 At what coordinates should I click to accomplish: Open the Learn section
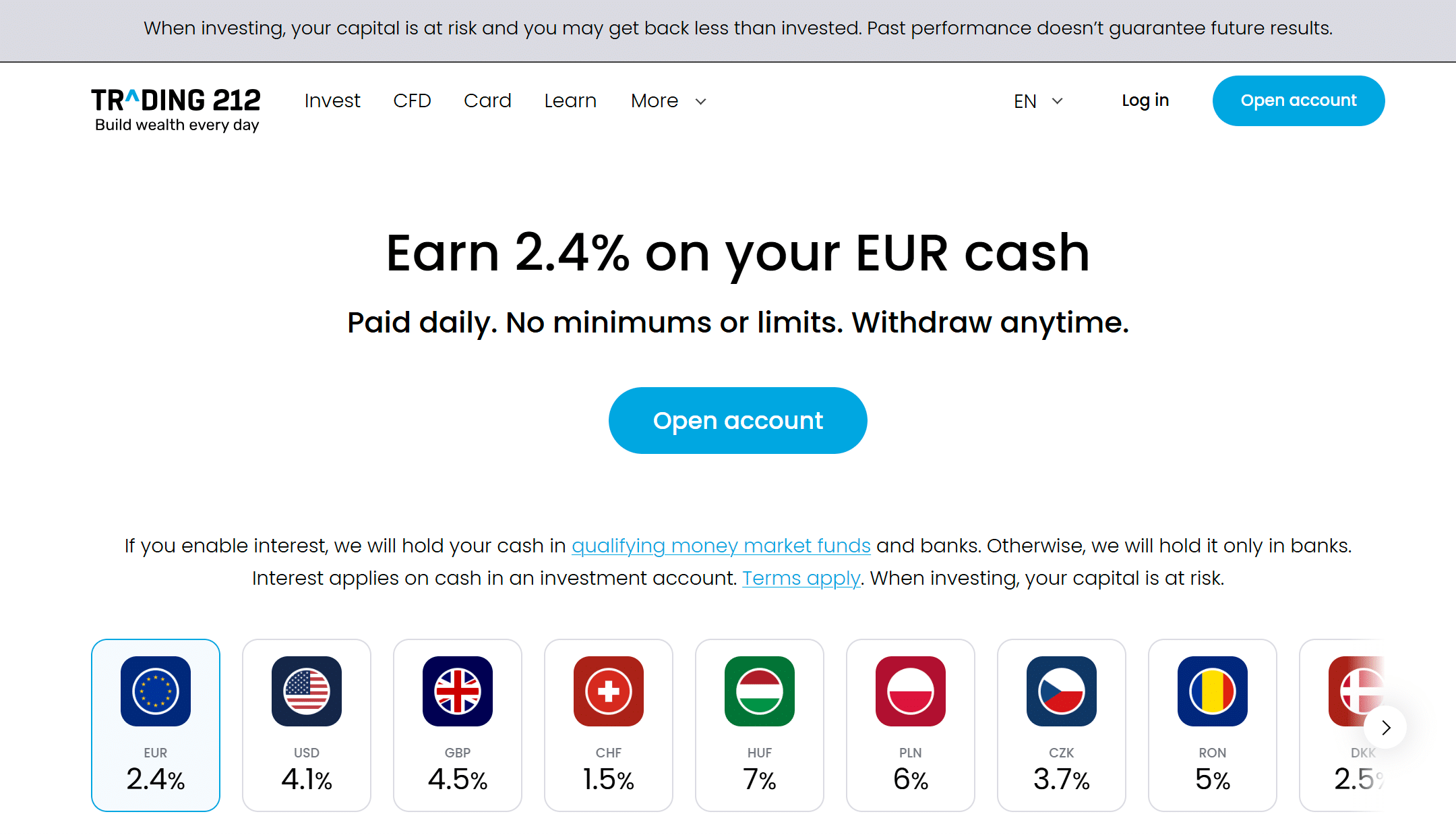point(570,101)
